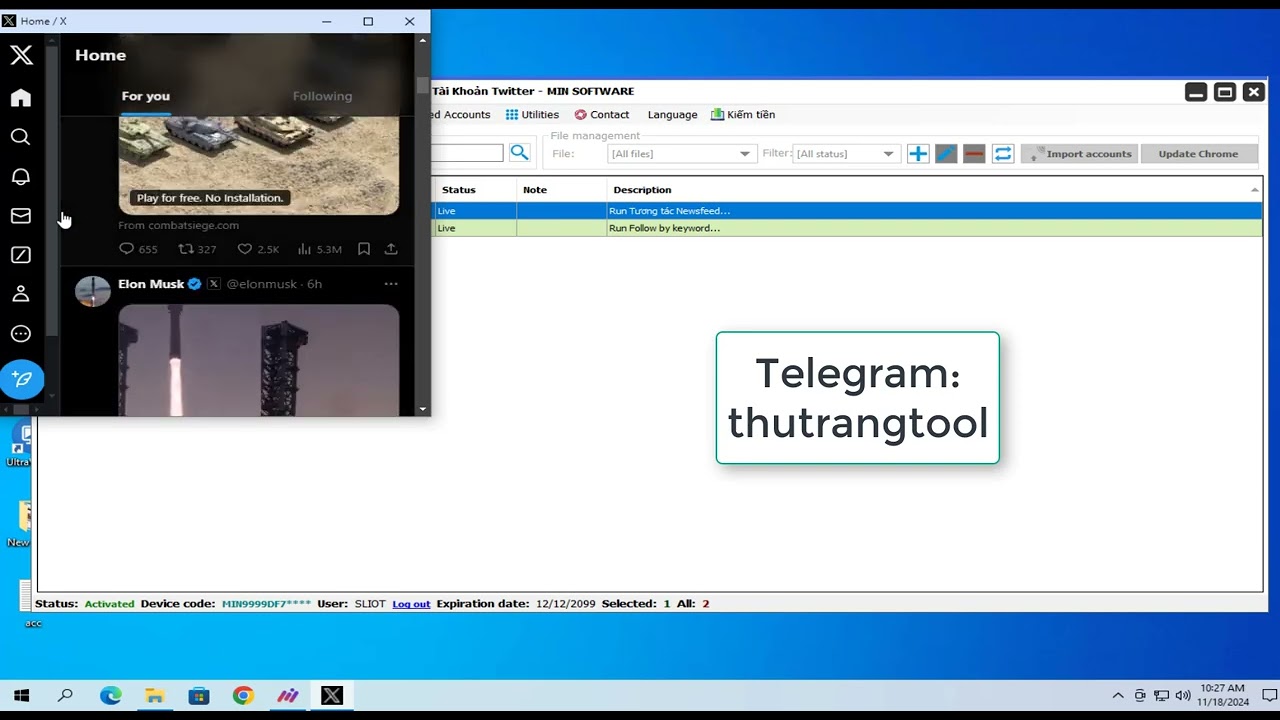The height and width of the screenshot is (720, 1280).
Task: Click the blue compose Post button
Action: [x=22, y=379]
